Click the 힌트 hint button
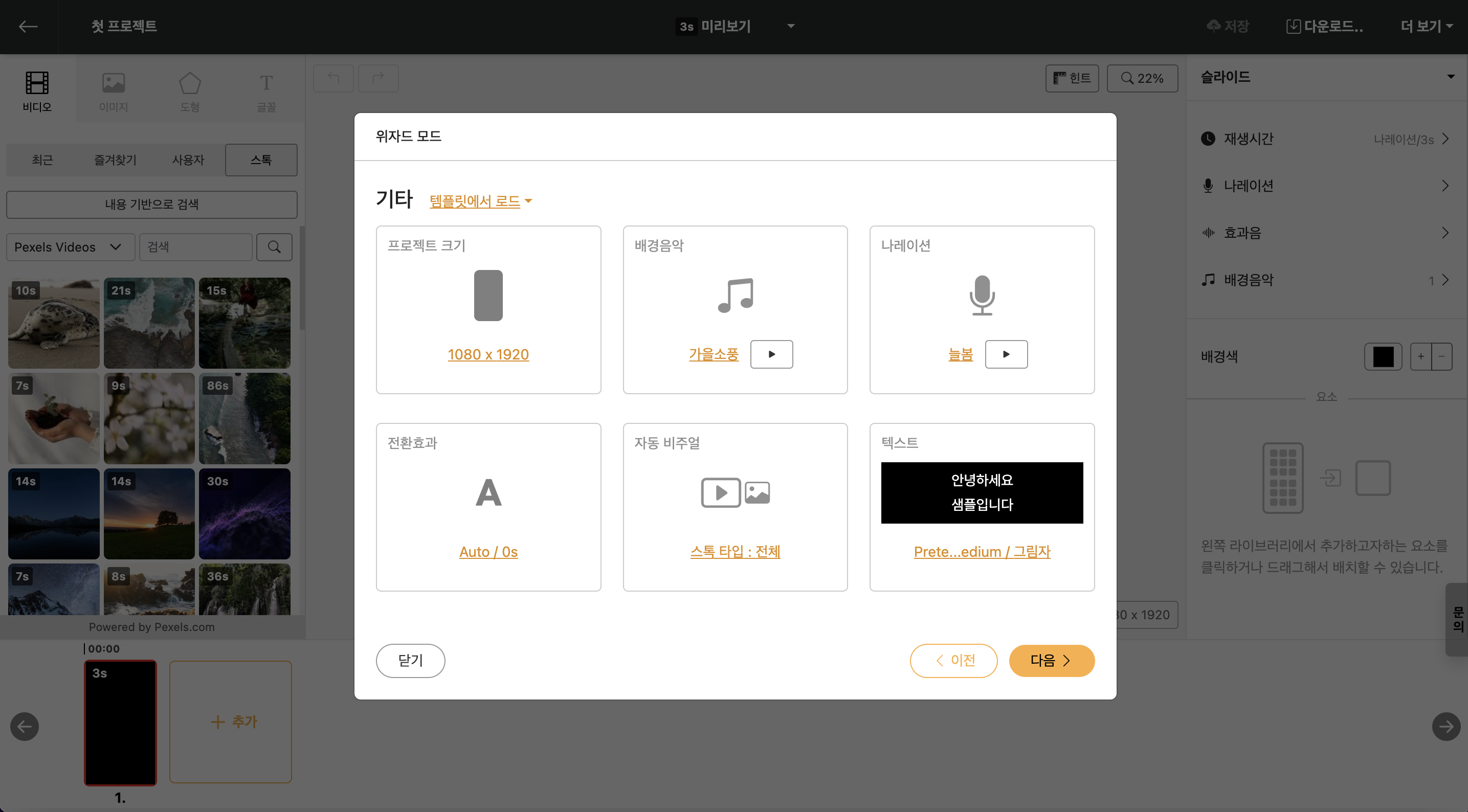This screenshot has width=1468, height=812. [1072, 78]
